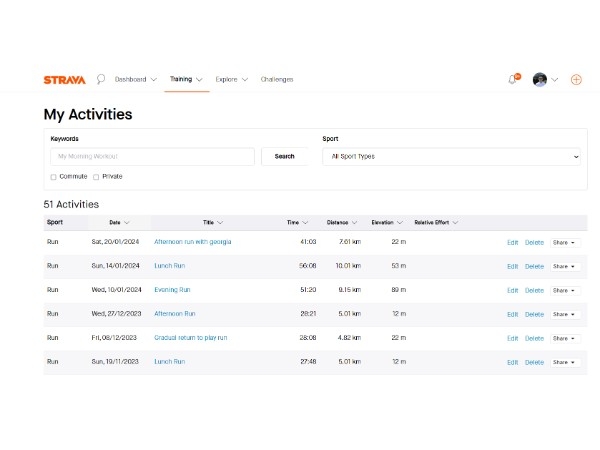Sort activities by Date column arrow

coord(127,223)
